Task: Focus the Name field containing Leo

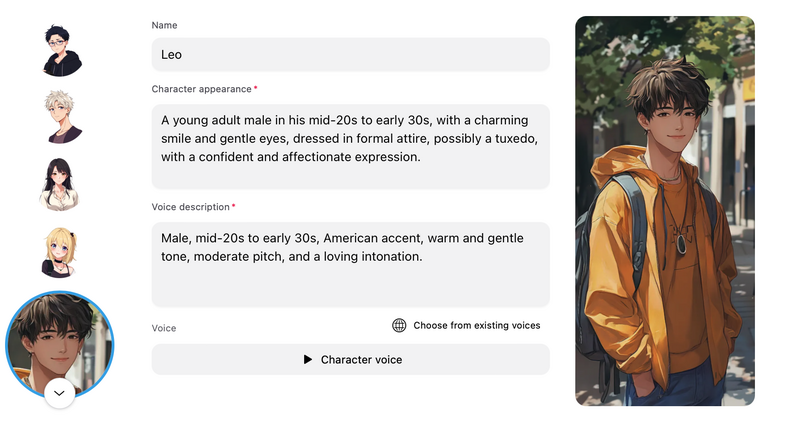Action: [x=350, y=55]
